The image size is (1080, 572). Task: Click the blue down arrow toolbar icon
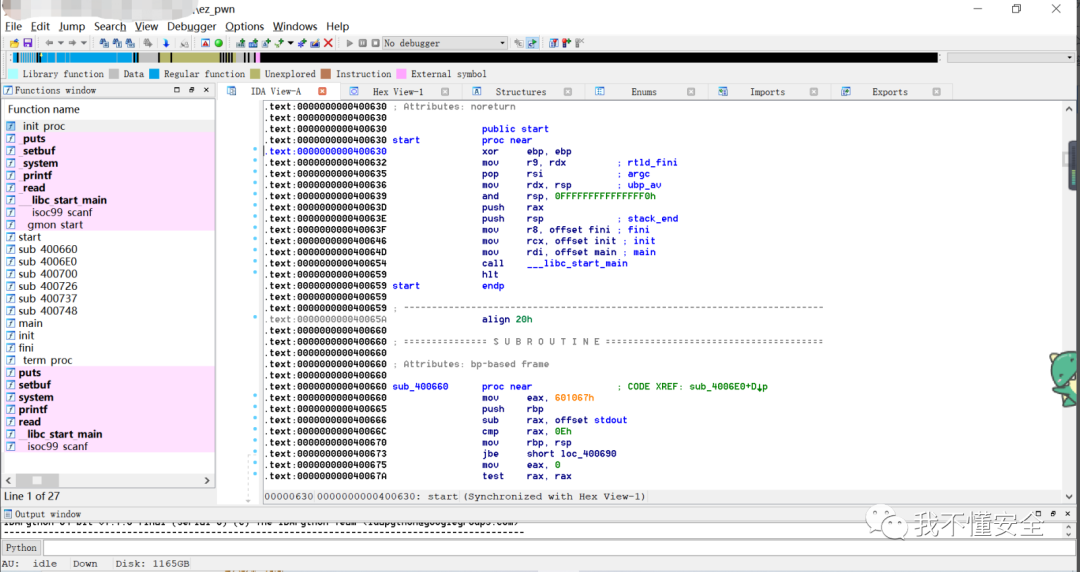coord(166,43)
